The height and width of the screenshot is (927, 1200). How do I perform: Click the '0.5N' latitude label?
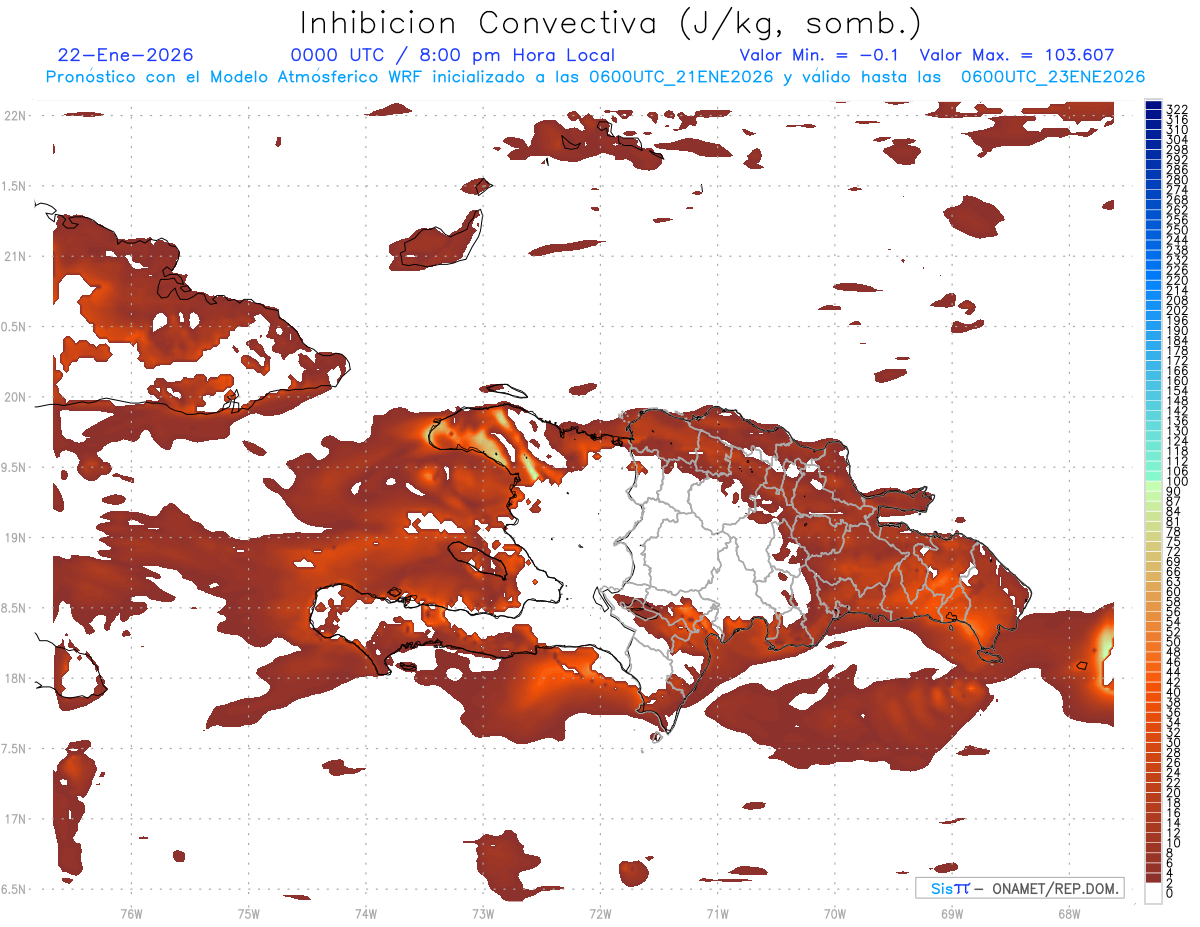[x=14, y=327]
